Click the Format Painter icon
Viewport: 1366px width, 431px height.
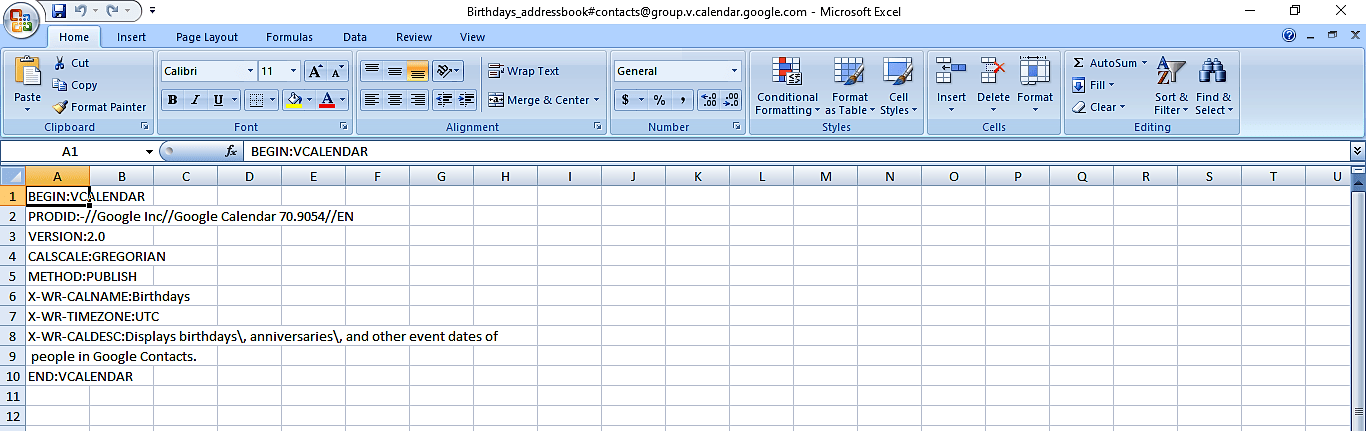pyautogui.click(x=60, y=107)
